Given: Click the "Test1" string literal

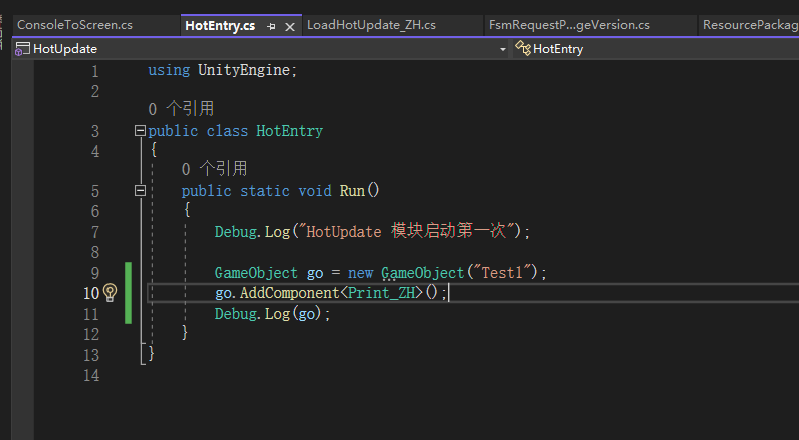Looking at the screenshot, I should pyautogui.click(x=502, y=272).
